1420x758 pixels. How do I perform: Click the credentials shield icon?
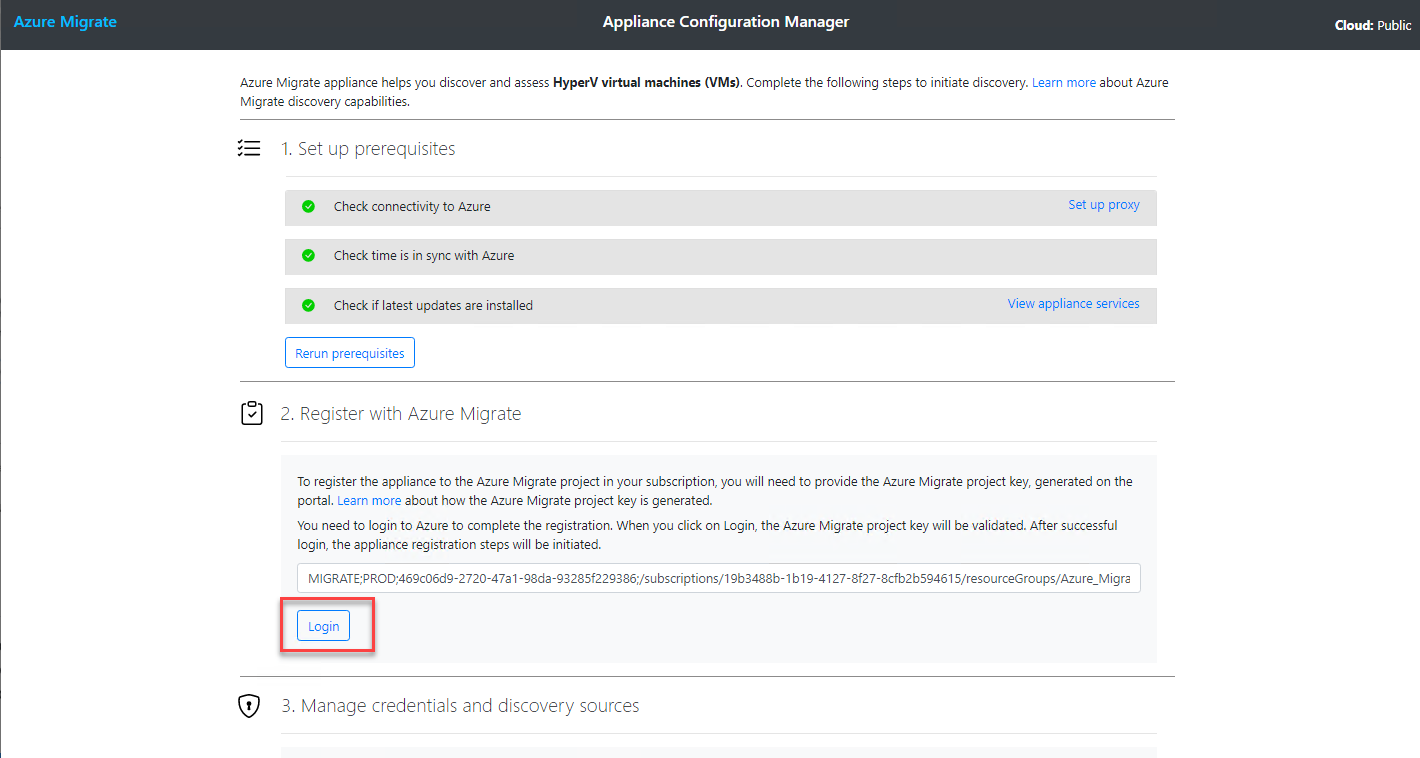[249, 706]
